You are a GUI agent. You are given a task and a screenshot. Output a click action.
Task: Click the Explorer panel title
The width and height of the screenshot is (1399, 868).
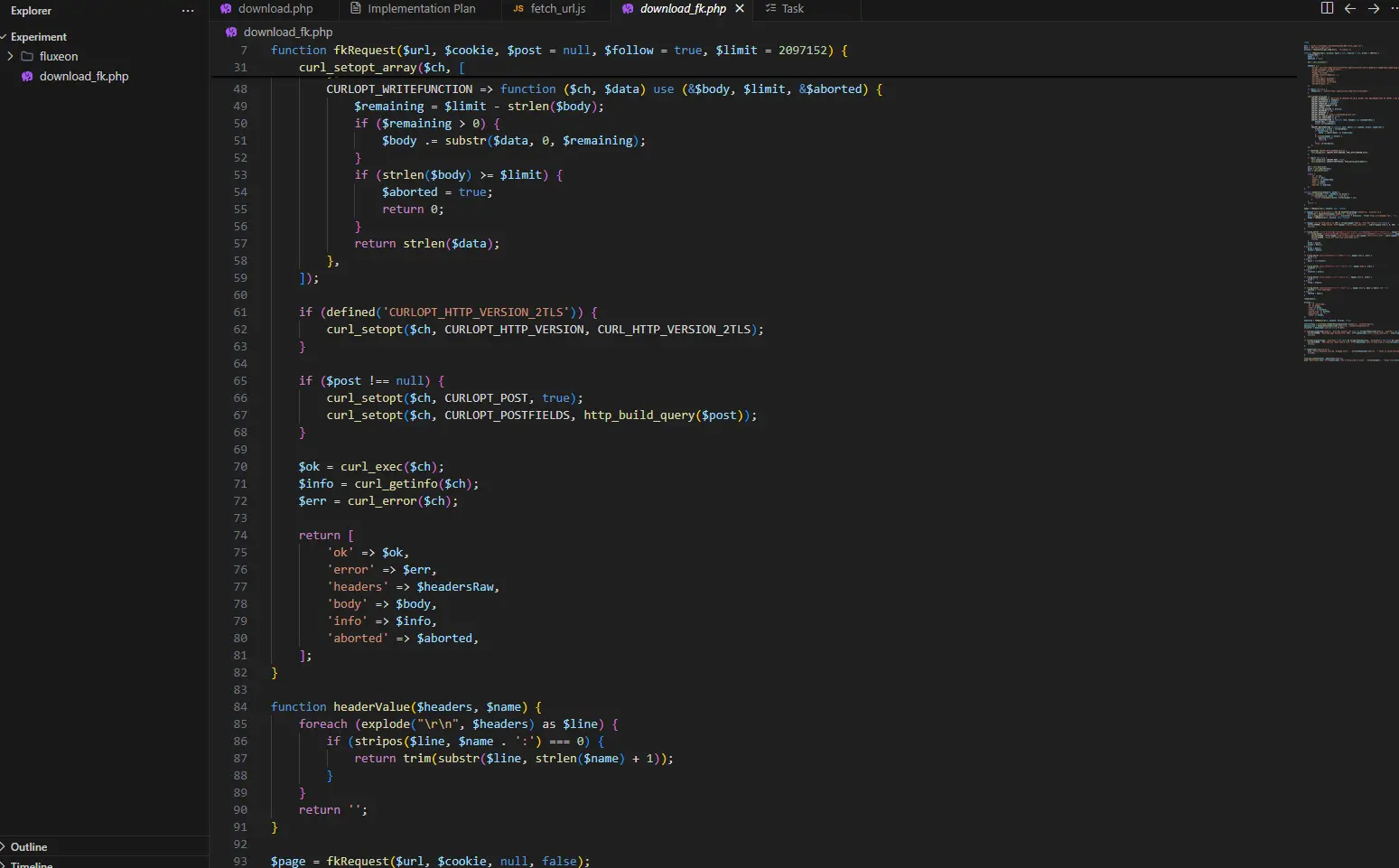(x=31, y=11)
